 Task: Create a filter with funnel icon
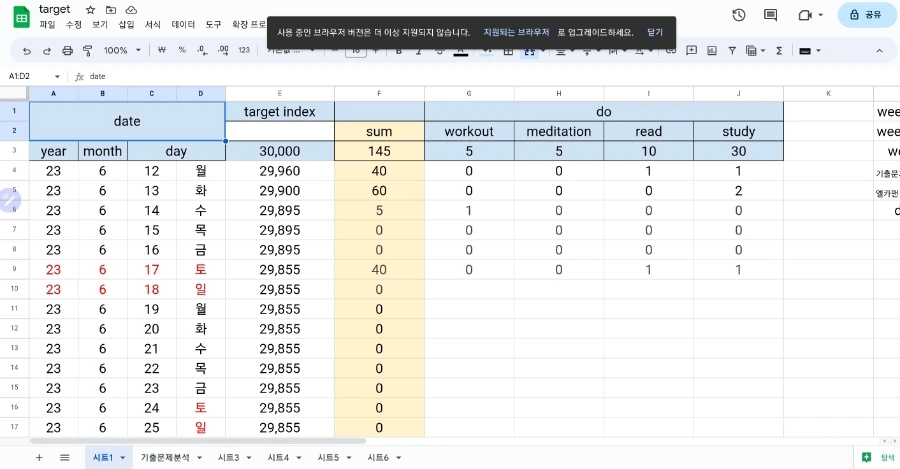[732, 51]
